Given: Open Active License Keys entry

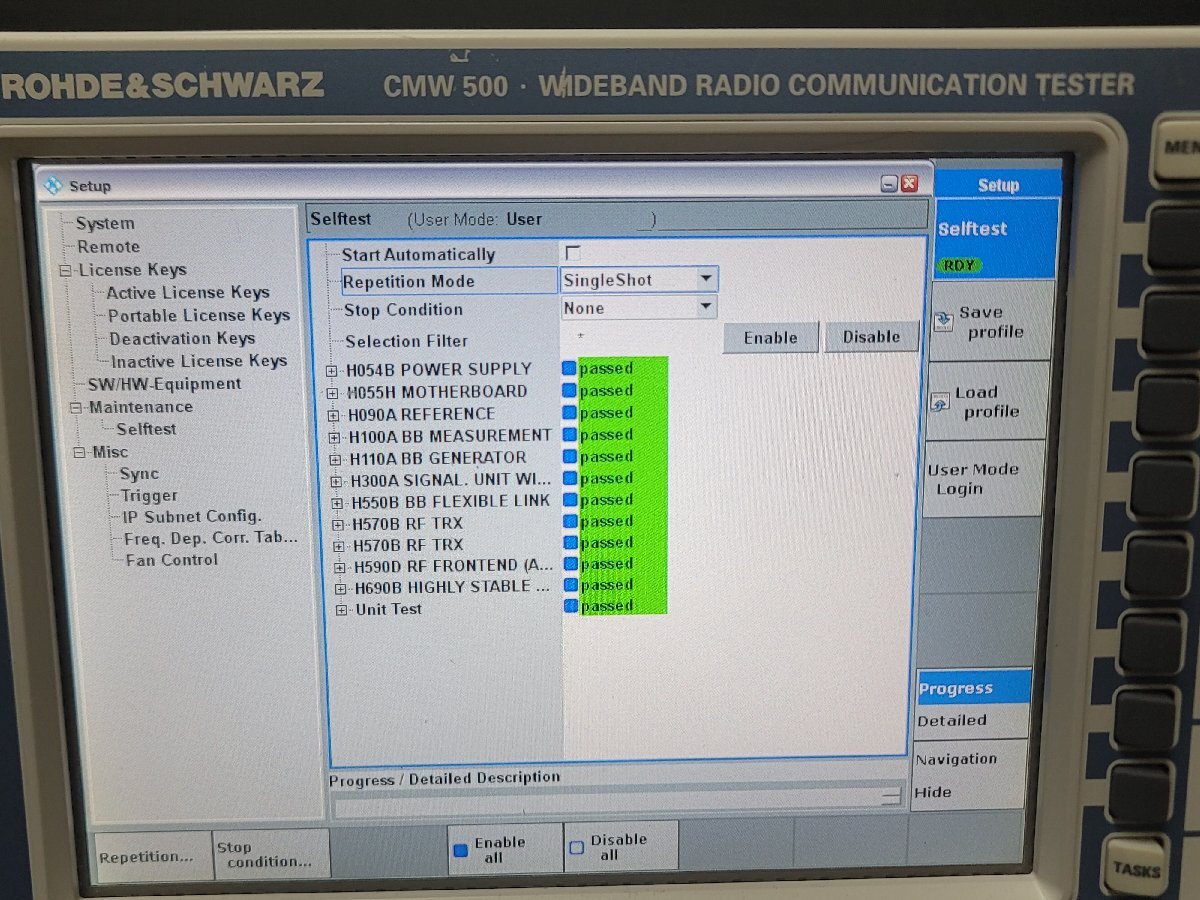Looking at the screenshot, I should (188, 292).
